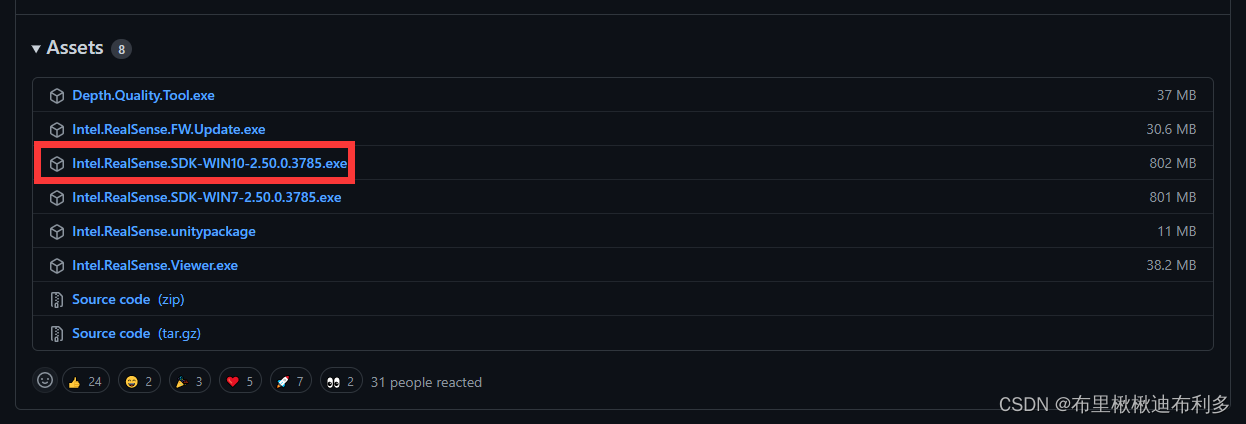Toggle the thumbs up reaction with 24
Image resolution: width=1246 pixels, height=424 pixels.
[87, 382]
